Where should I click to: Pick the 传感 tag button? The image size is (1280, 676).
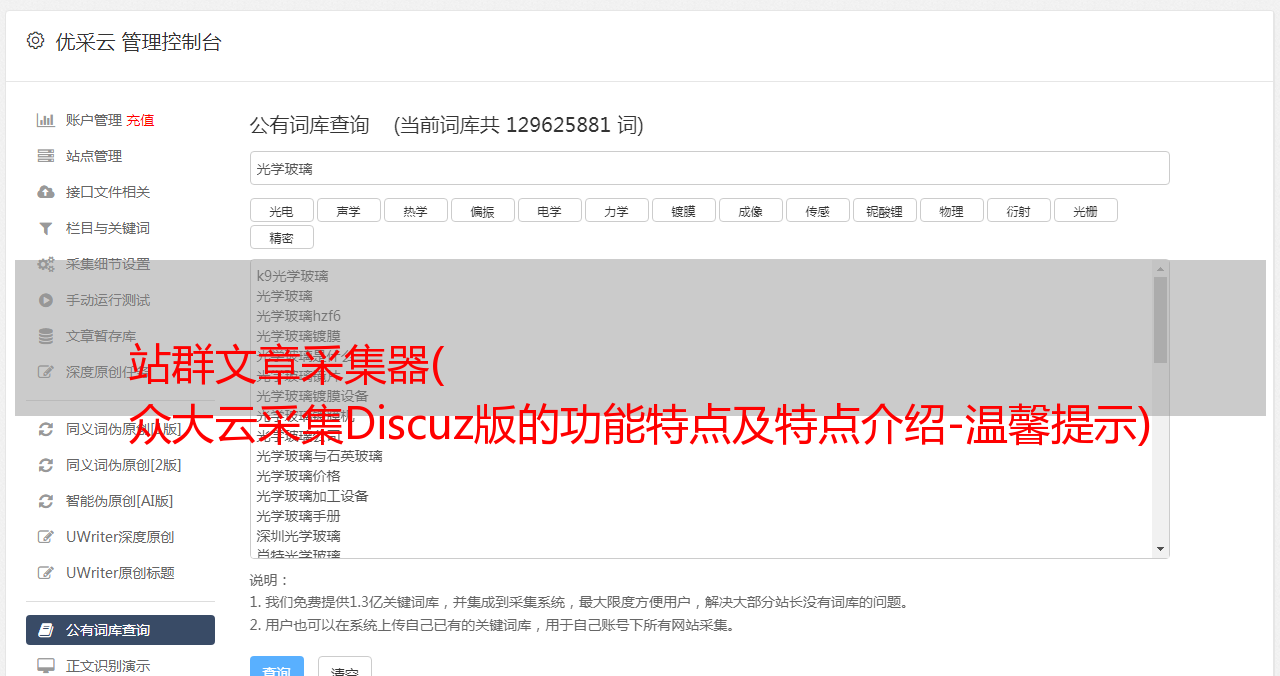pos(817,210)
